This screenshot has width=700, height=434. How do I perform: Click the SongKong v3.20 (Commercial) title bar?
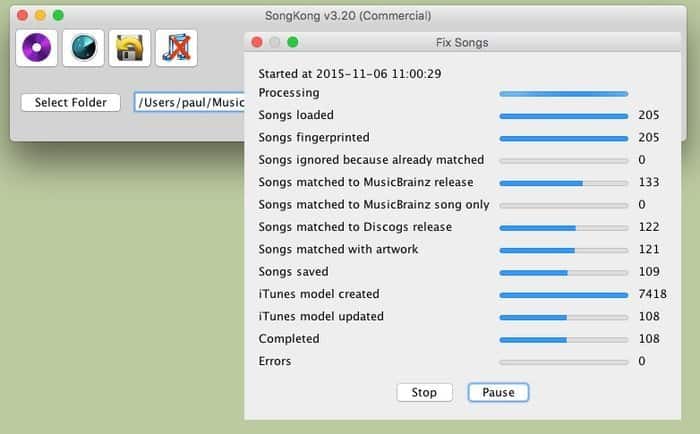tap(348, 16)
